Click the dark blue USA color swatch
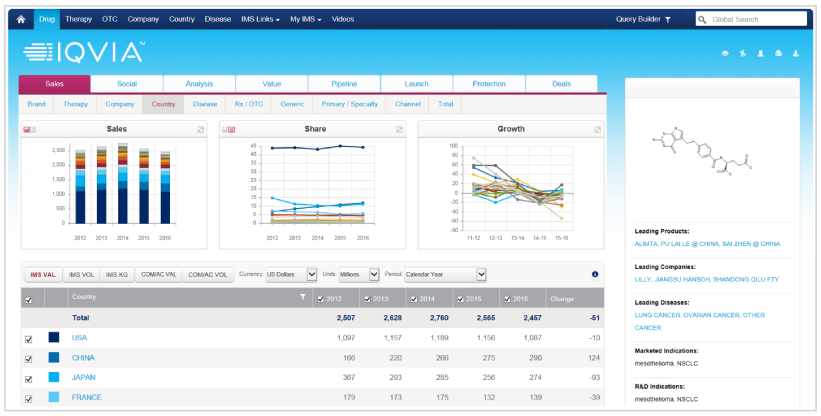This screenshot has width=821, height=416. coord(54,339)
